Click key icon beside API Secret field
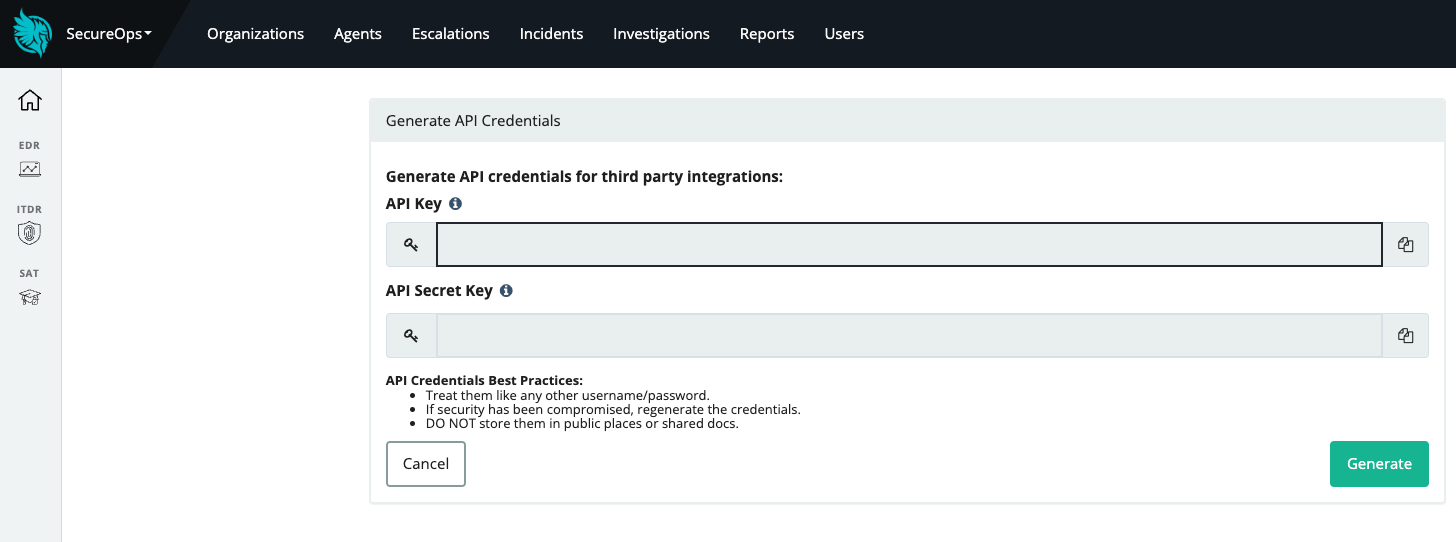Image resolution: width=1456 pixels, height=542 pixels. click(x=411, y=336)
